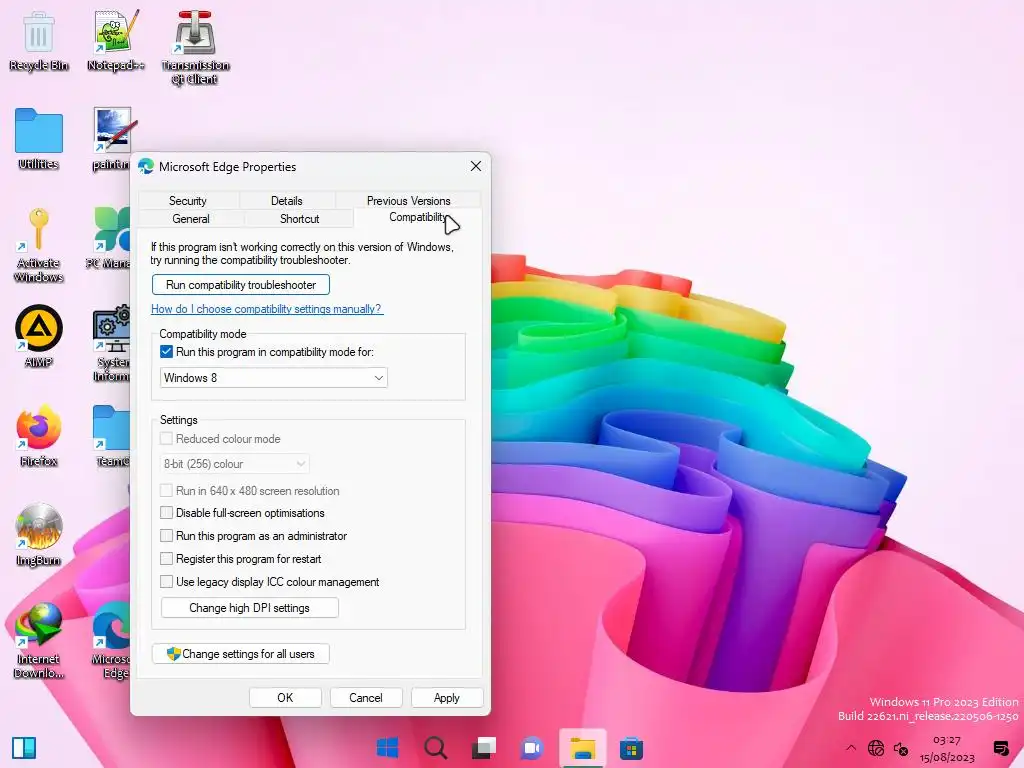Open the Previous Versions tab
Image resolution: width=1024 pixels, height=768 pixels.
[x=408, y=200]
